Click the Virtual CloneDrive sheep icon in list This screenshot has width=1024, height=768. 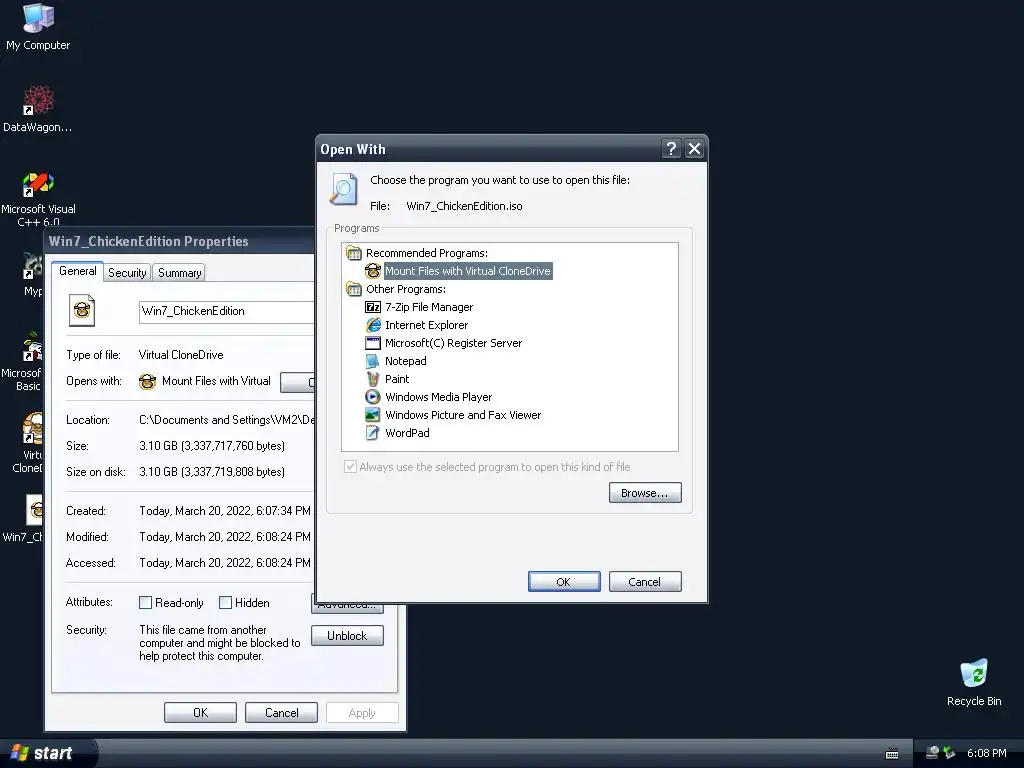tap(373, 270)
